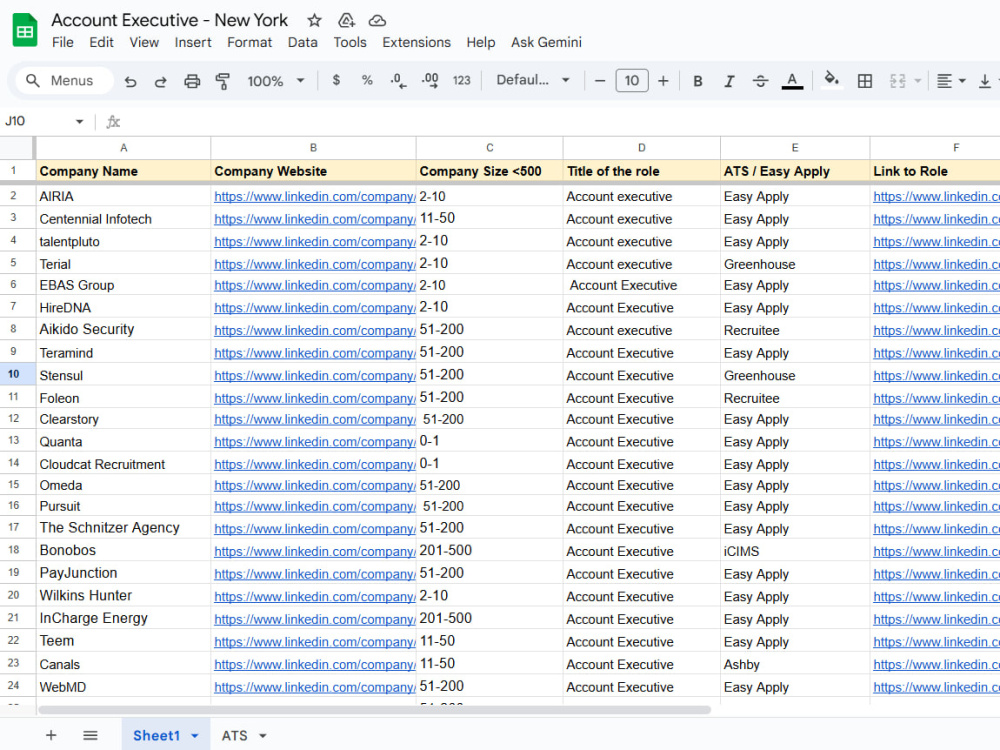This screenshot has height=750, width=1000.
Task: Click the horizontal scrollbar
Action: 374,710
